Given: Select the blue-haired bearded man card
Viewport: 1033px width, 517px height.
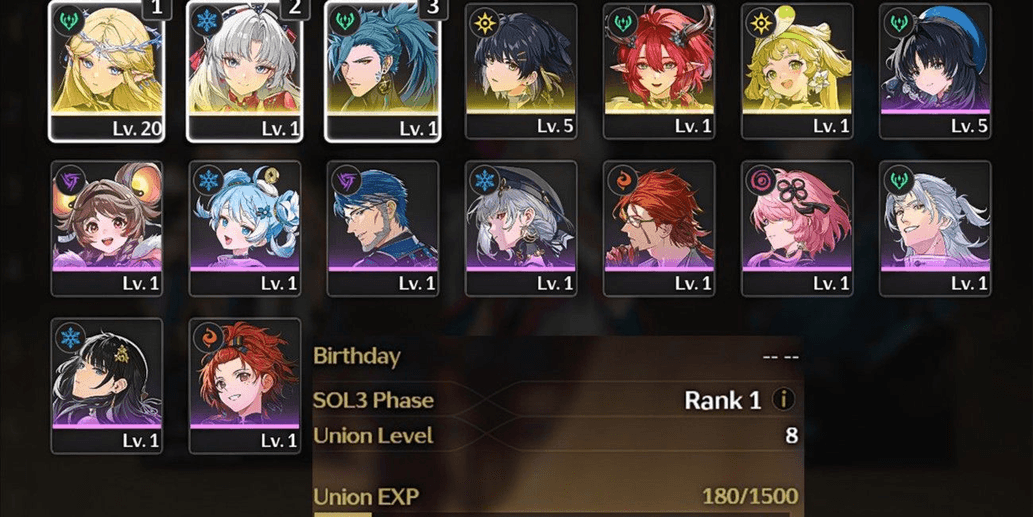Looking at the screenshot, I should tap(383, 229).
